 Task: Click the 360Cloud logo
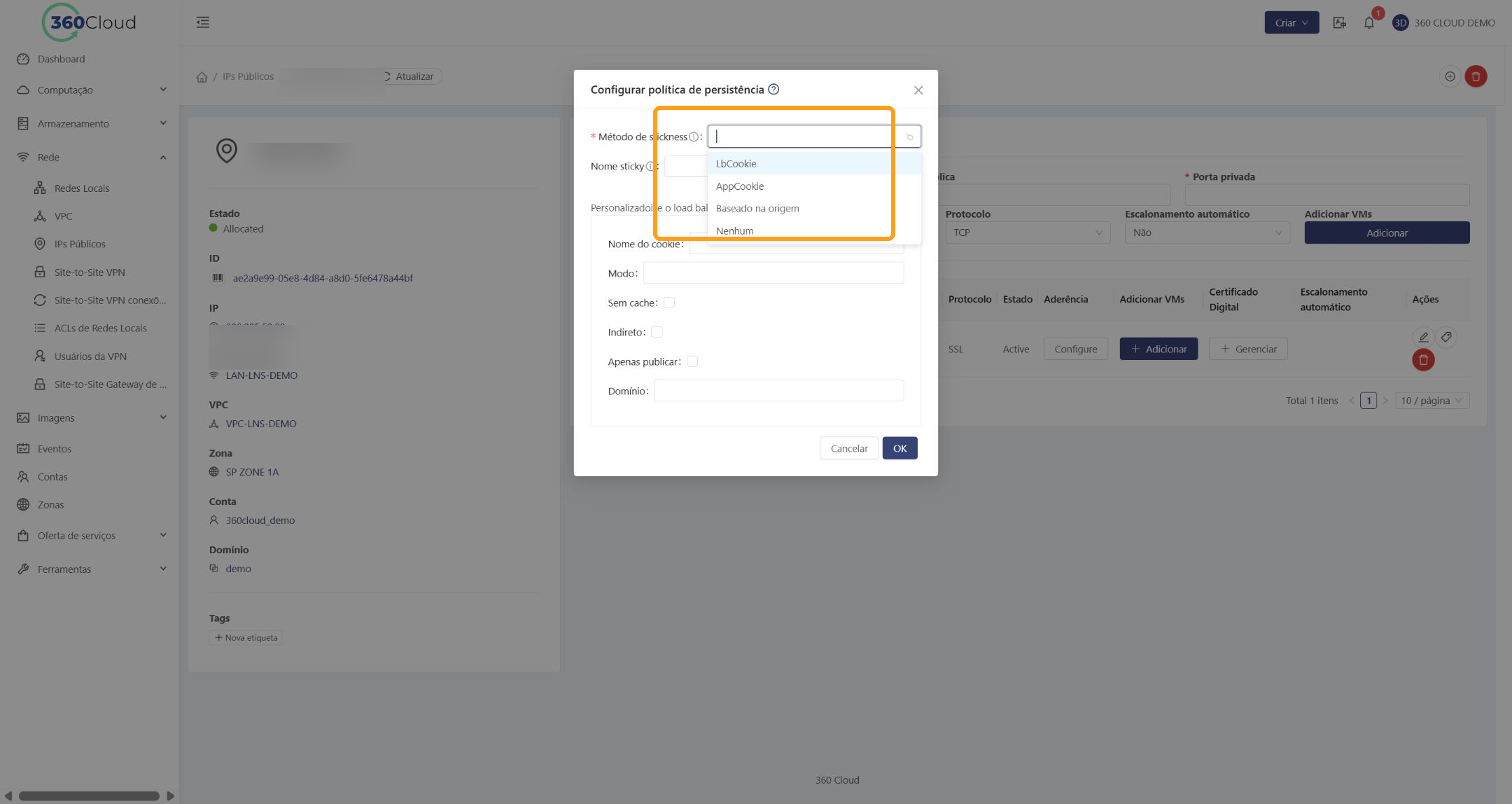[90, 22]
